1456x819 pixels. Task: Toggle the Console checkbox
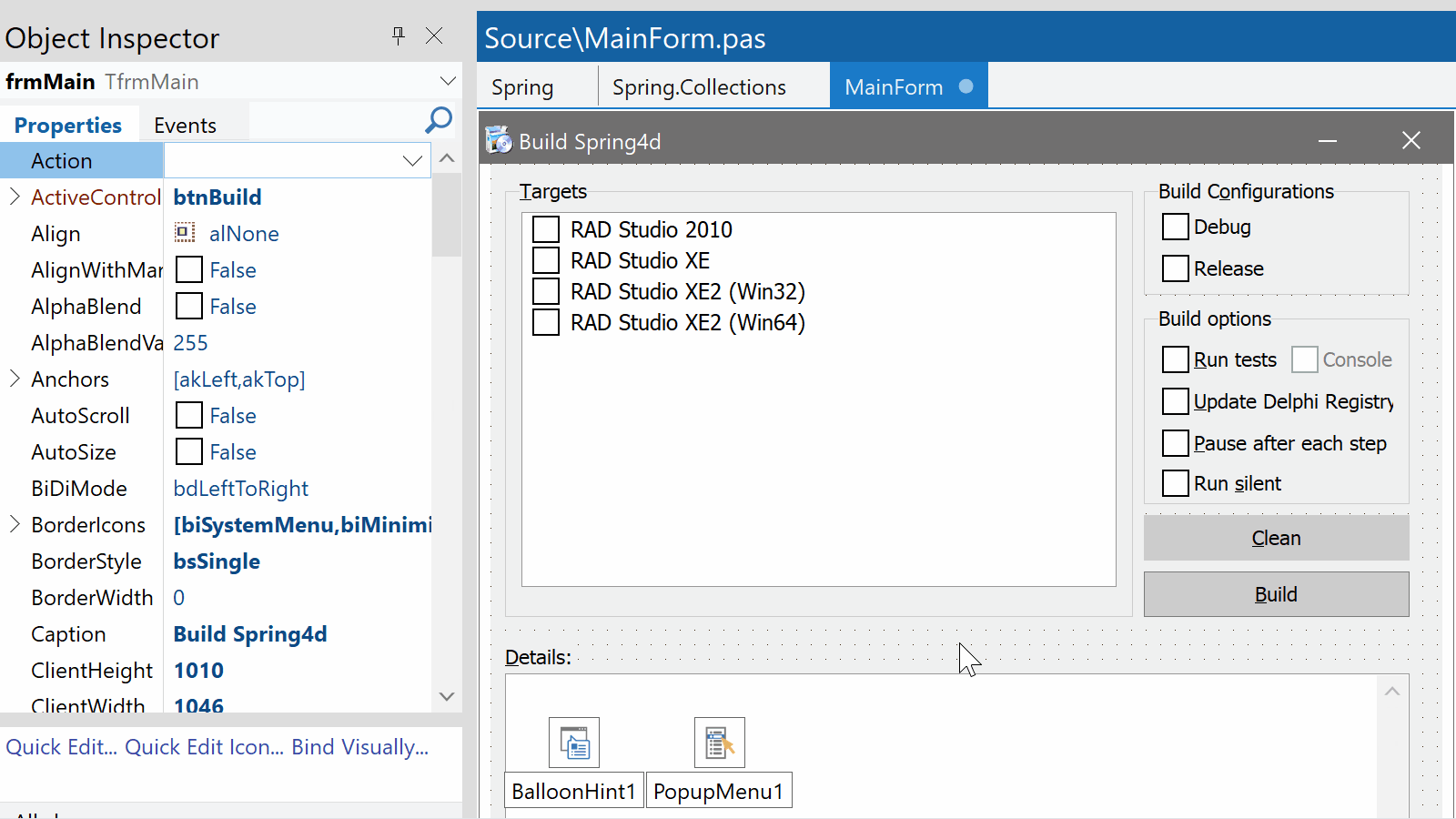point(1305,359)
